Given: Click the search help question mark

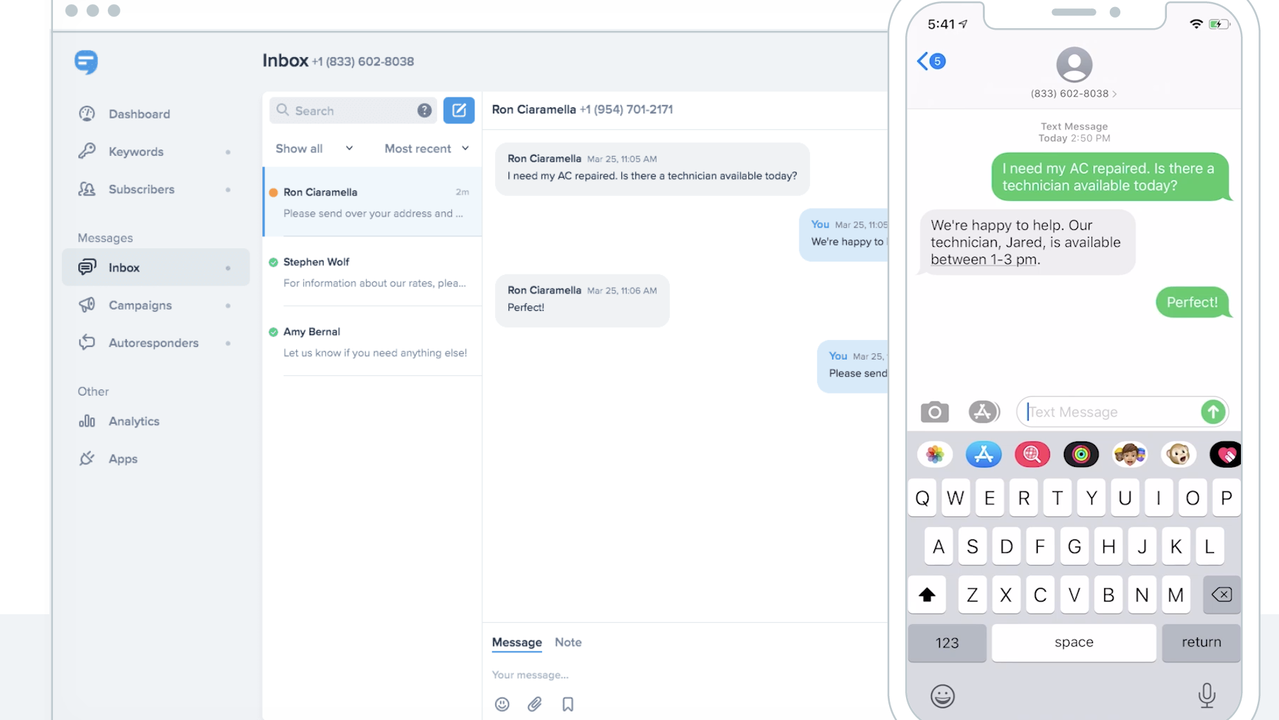Looking at the screenshot, I should pos(424,110).
